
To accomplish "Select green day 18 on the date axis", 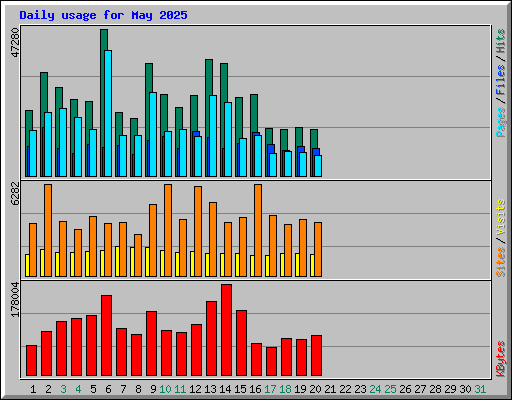I will tap(285, 389).
